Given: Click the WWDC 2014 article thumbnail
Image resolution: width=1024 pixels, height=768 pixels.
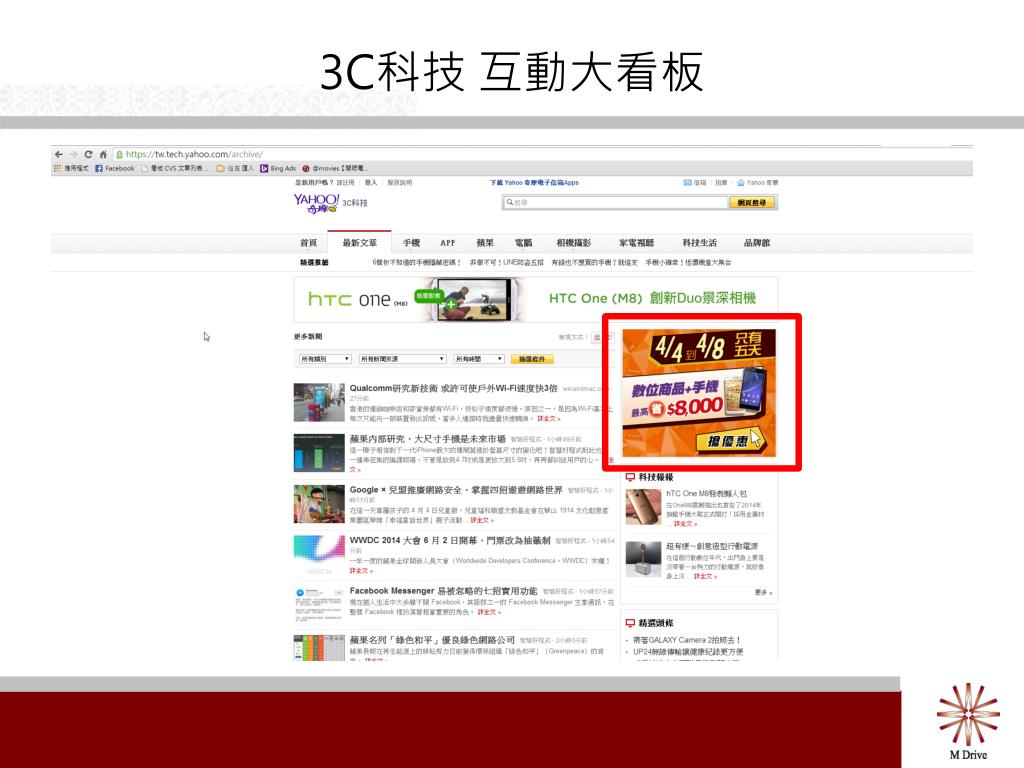Looking at the screenshot, I should [319, 555].
